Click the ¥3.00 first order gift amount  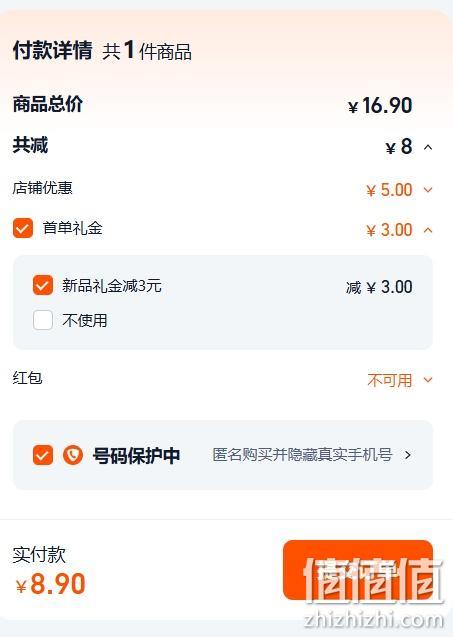tap(389, 230)
